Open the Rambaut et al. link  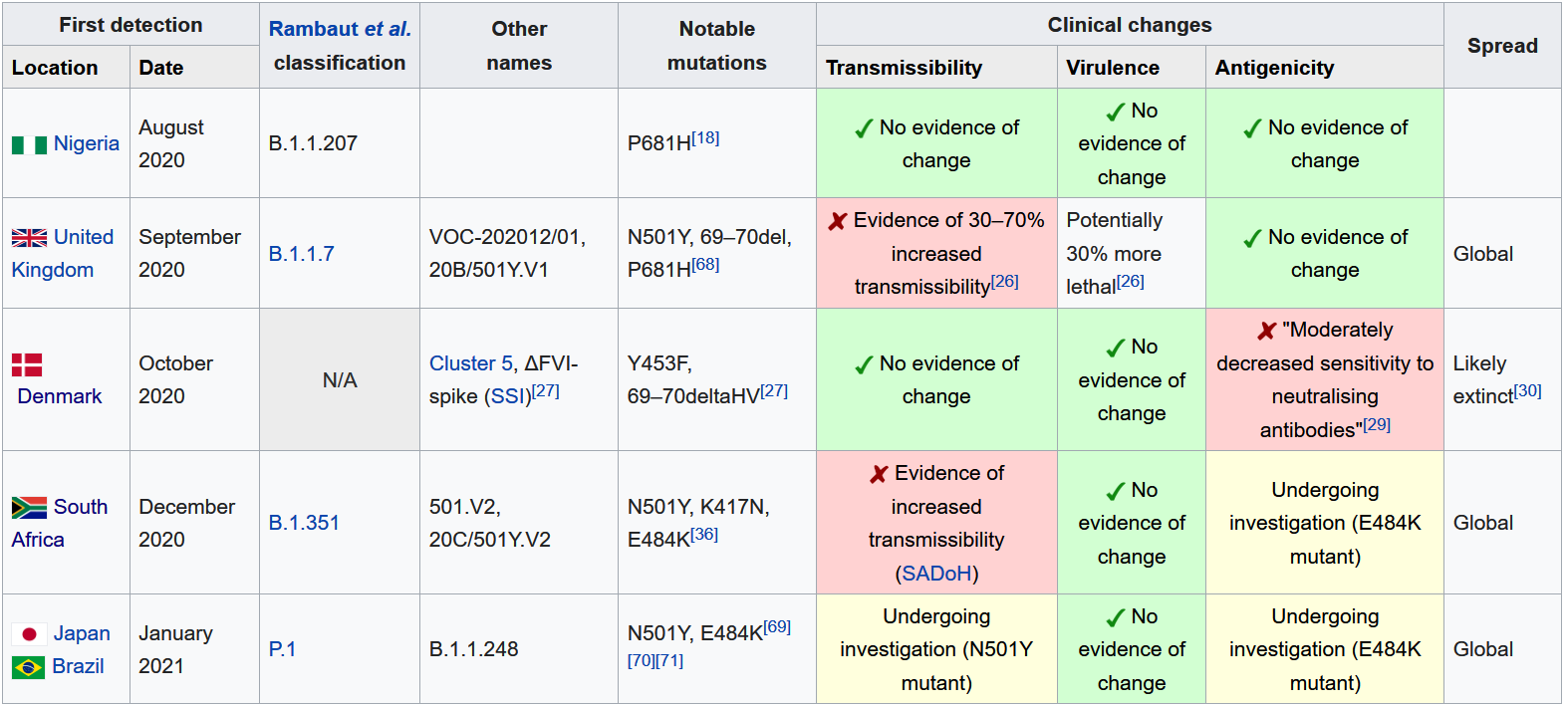[340, 29]
